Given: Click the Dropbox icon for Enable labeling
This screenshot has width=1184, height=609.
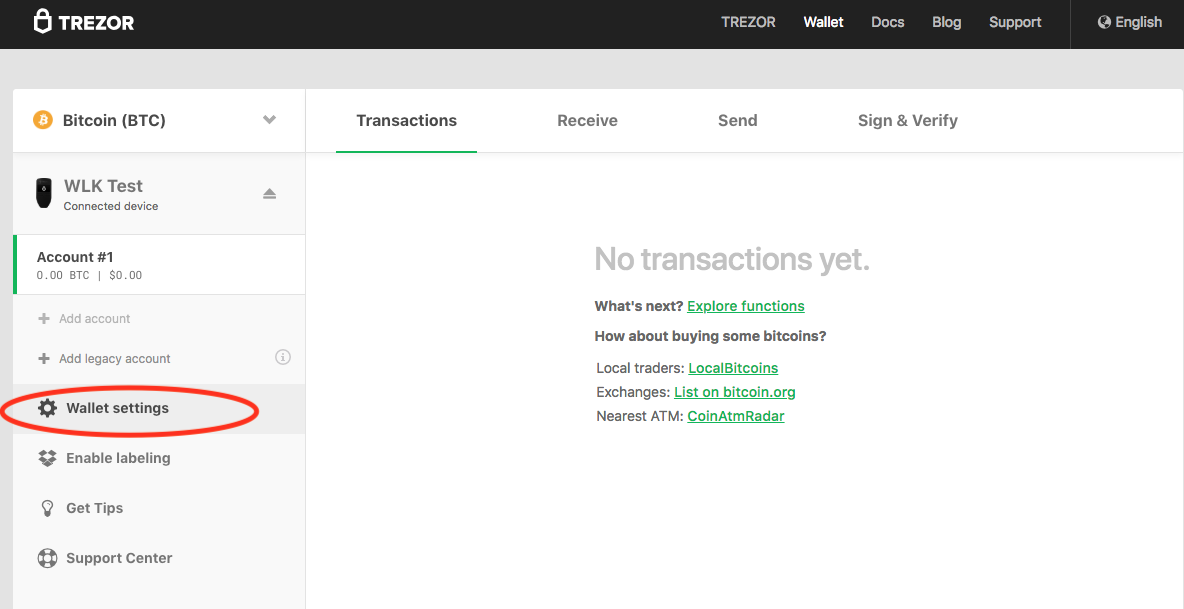Looking at the screenshot, I should click(47, 458).
